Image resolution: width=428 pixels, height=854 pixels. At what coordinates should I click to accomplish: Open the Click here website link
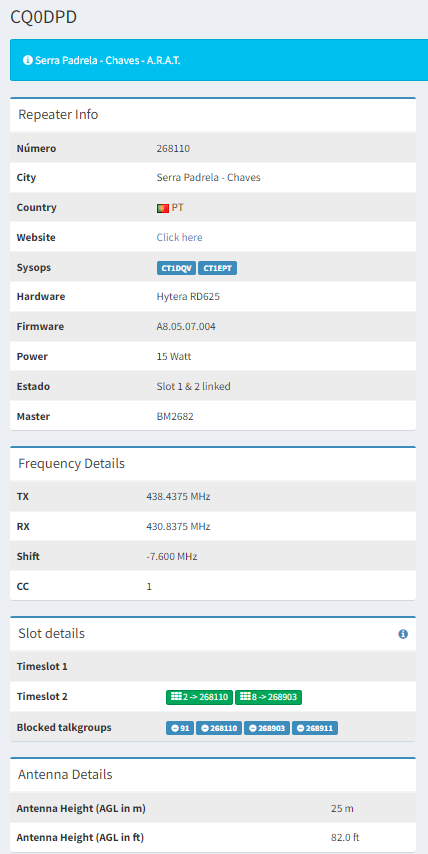pos(179,237)
